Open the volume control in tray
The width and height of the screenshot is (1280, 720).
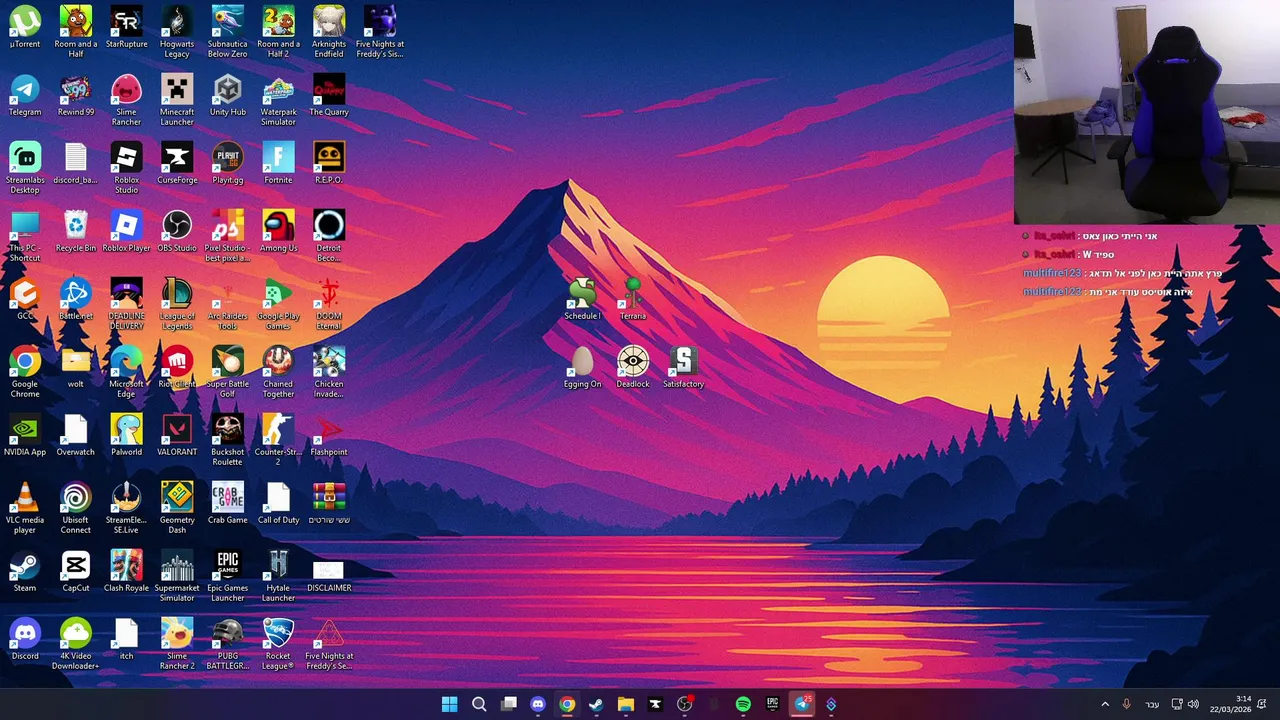[x=1193, y=704]
